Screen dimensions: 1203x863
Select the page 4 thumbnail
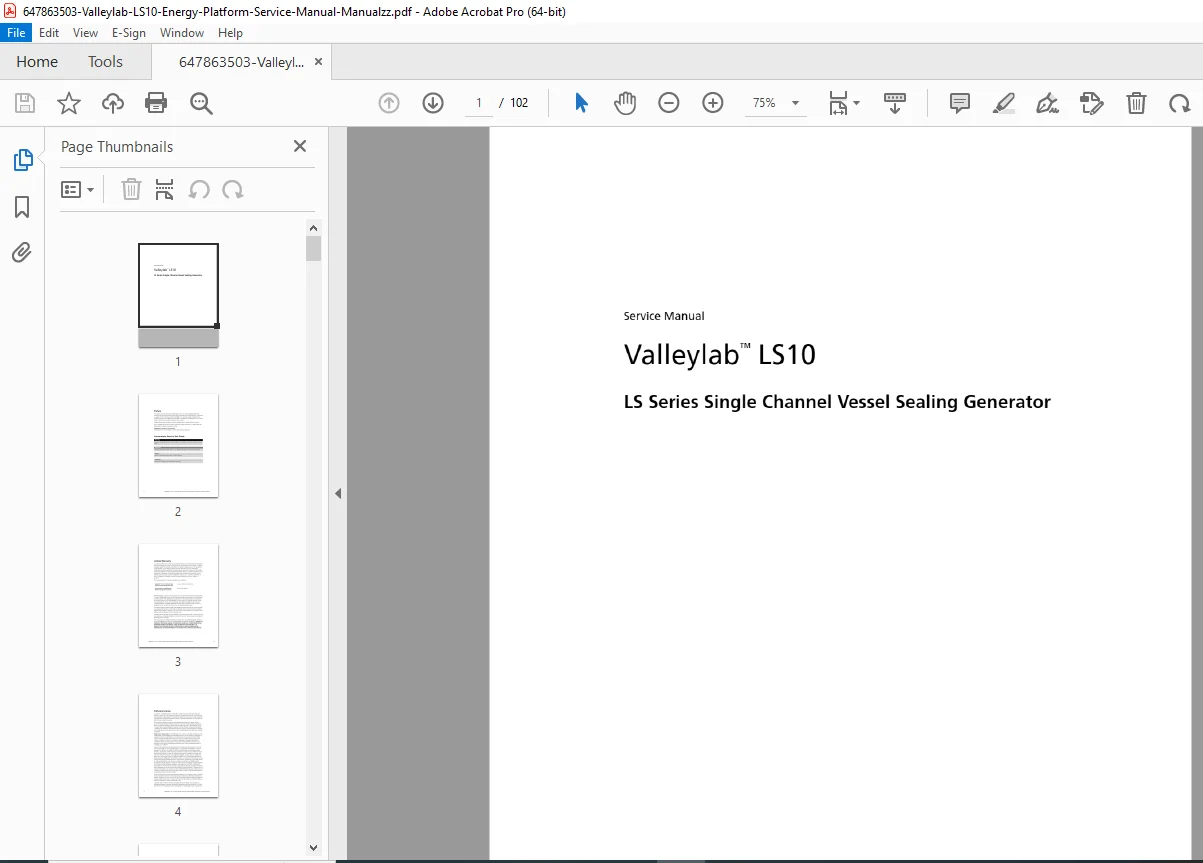[178, 745]
